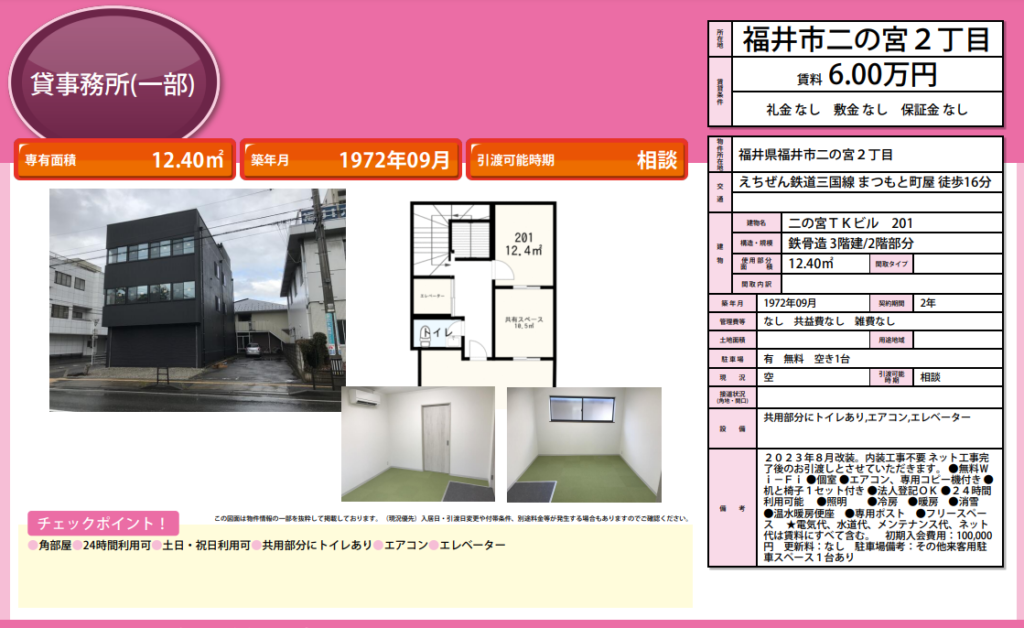This screenshot has width=1024, height=628.
Task: Click the 土地面積 label cell
Action: click(732, 339)
